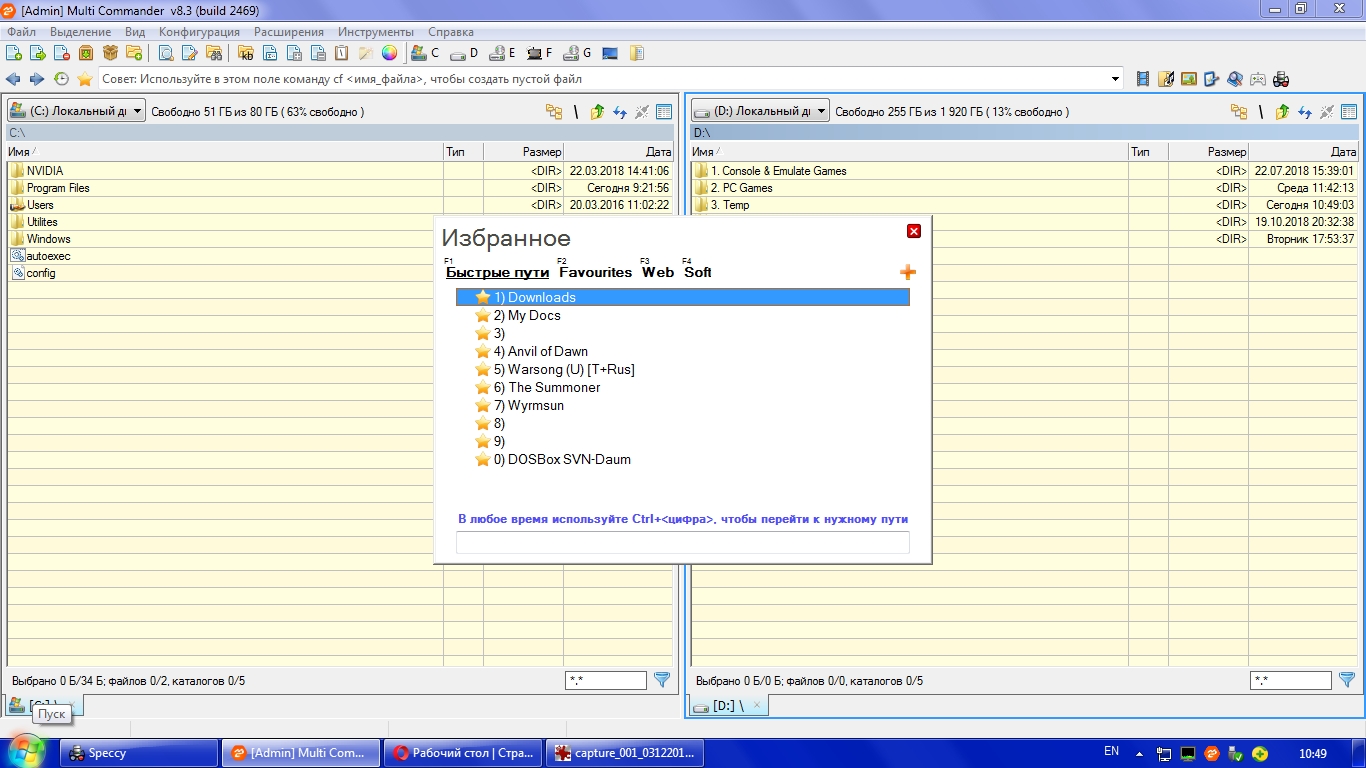The width and height of the screenshot is (1366, 768).
Task: Close the Избранное popup
Action: [x=913, y=231]
